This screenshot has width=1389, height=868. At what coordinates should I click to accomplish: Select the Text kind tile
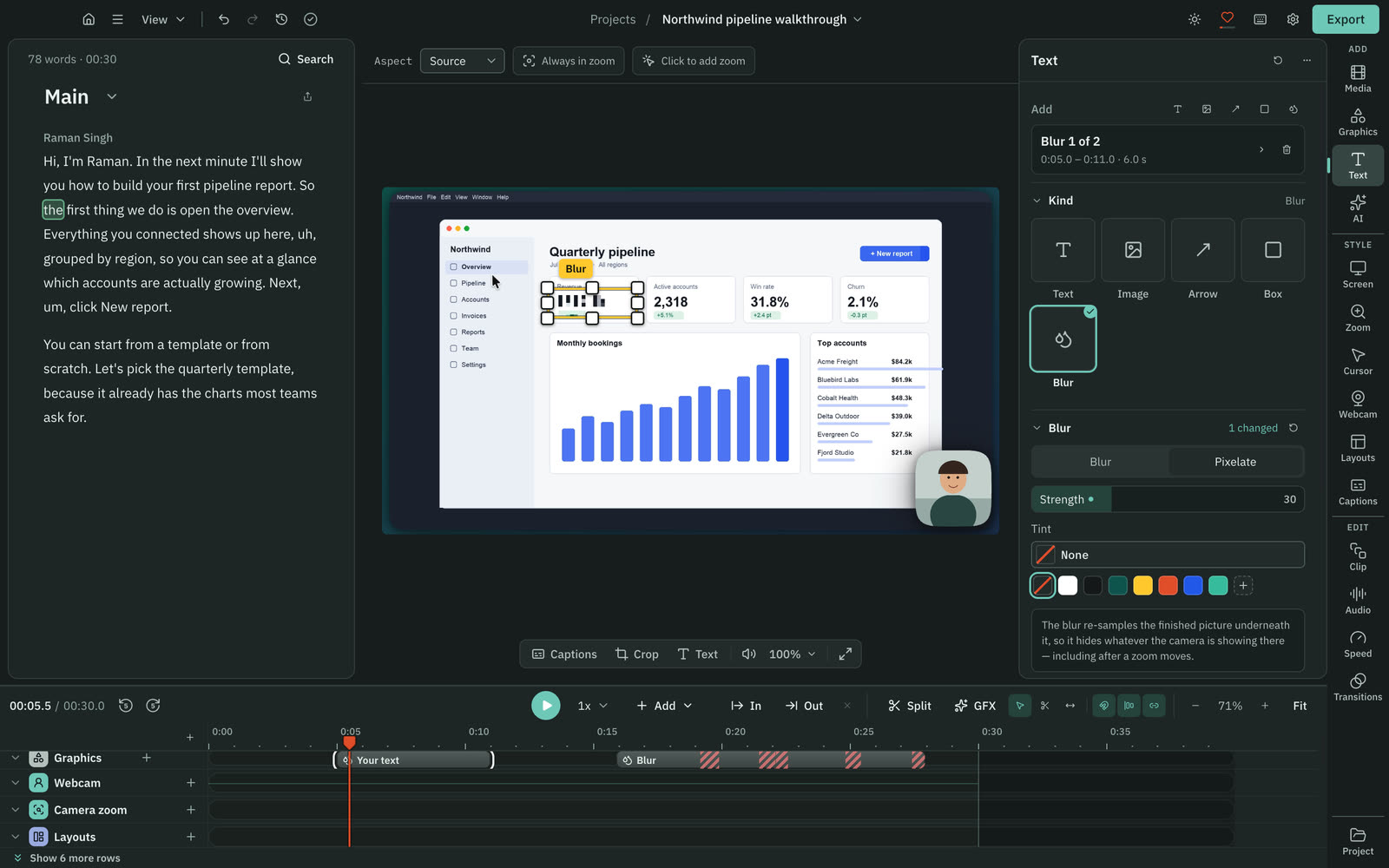(1063, 250)
